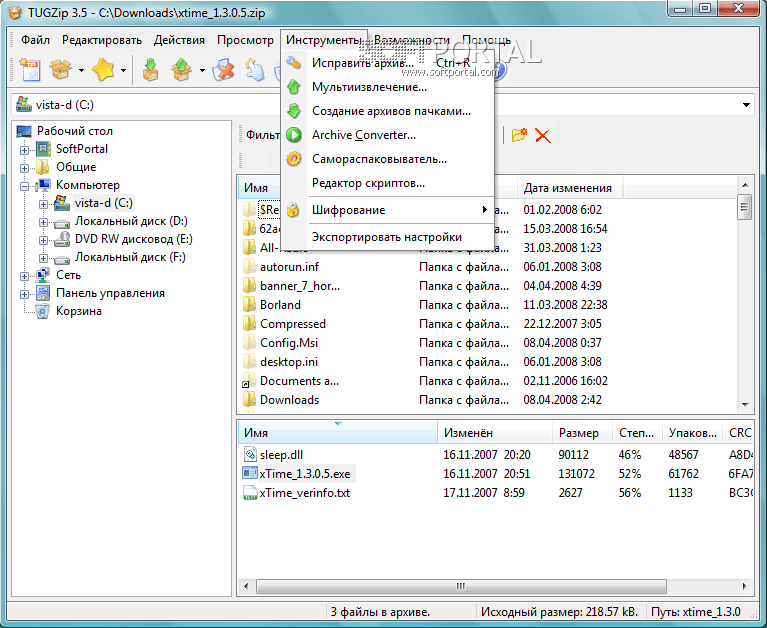Screen dimensions: 767x628
Task: Choose Редактор скриптов menu entry
Action: tap(387, 183)
